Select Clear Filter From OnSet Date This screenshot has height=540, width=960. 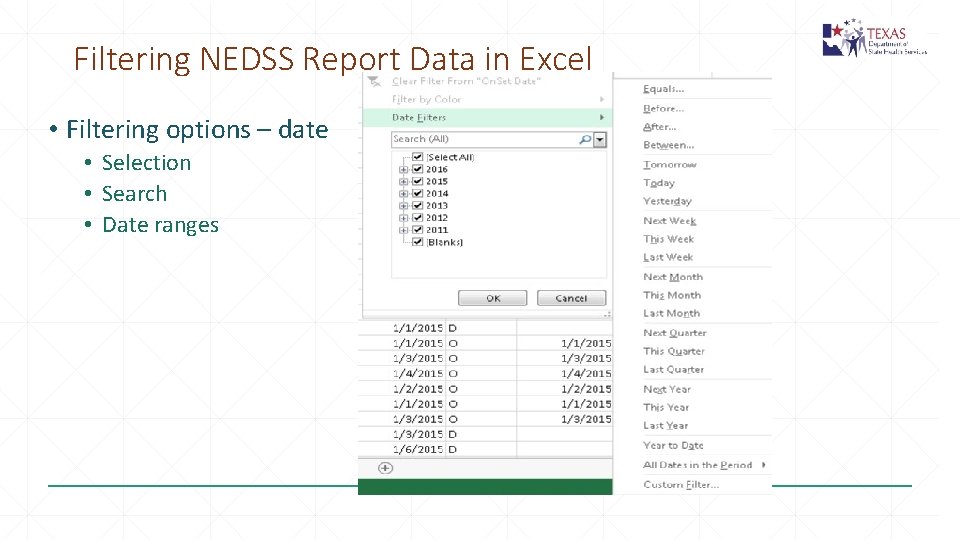pos(466,81)
